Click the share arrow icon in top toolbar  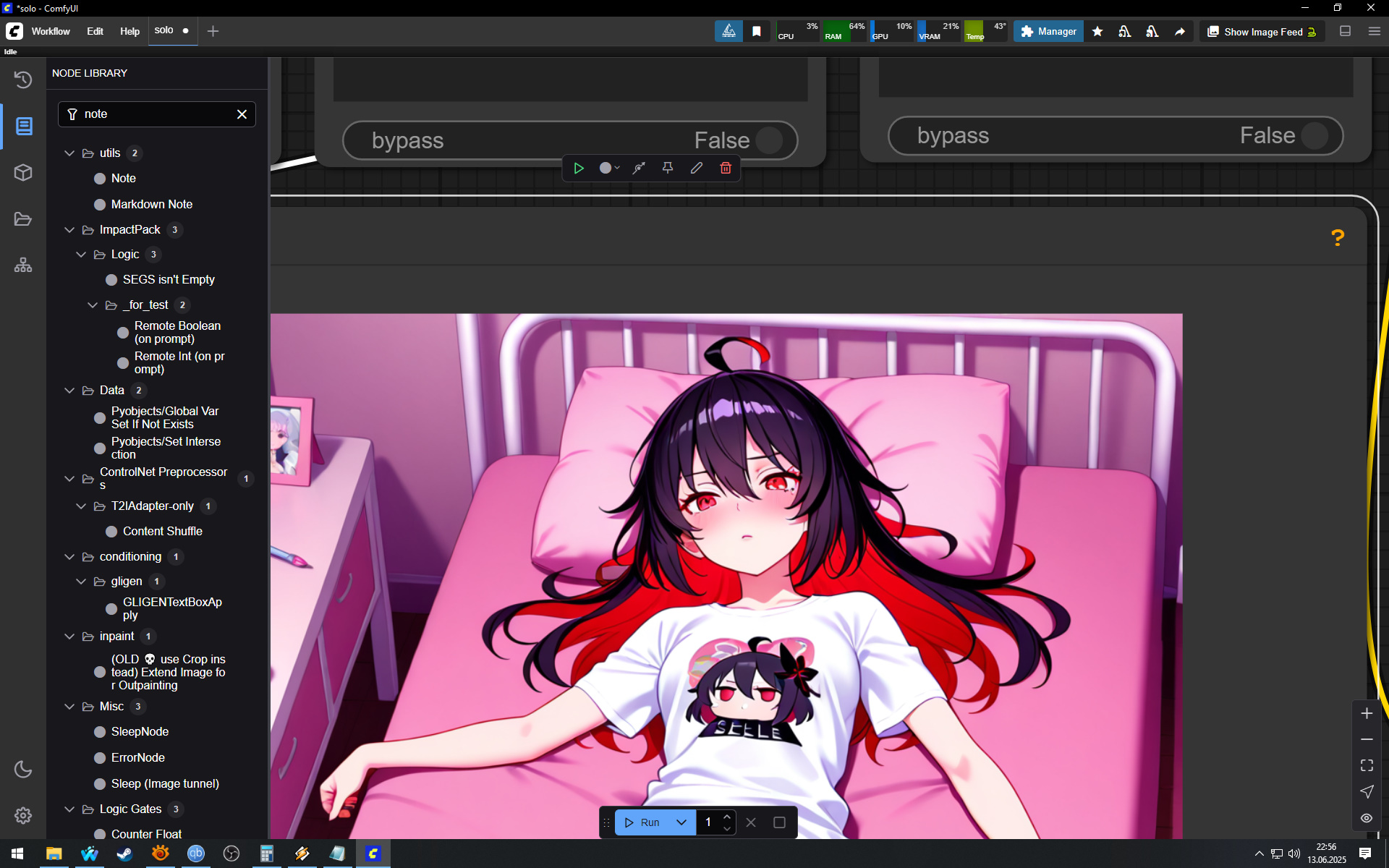click(1180, 31)
